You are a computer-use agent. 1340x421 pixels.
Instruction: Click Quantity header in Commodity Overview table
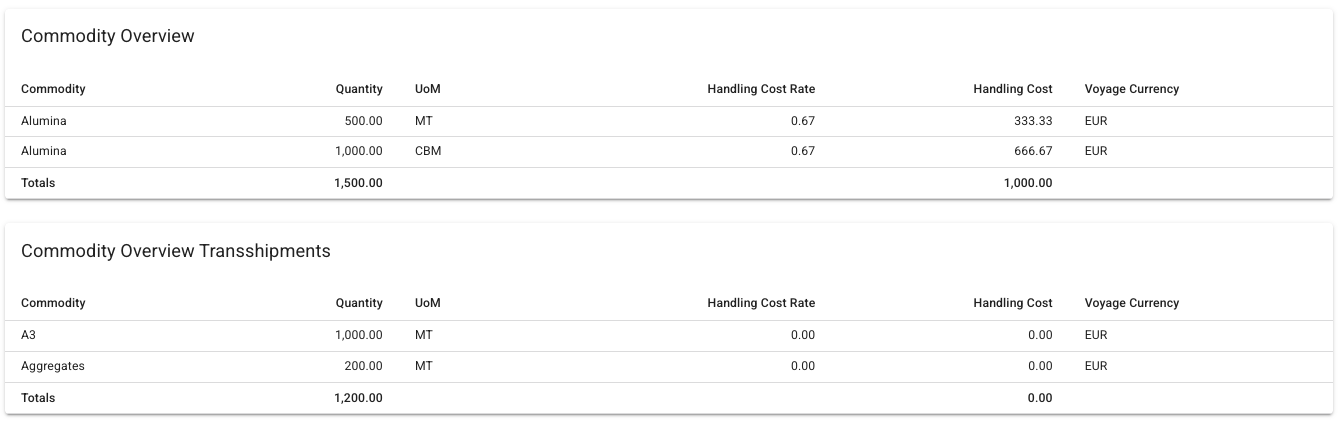[x=359, y=89]
